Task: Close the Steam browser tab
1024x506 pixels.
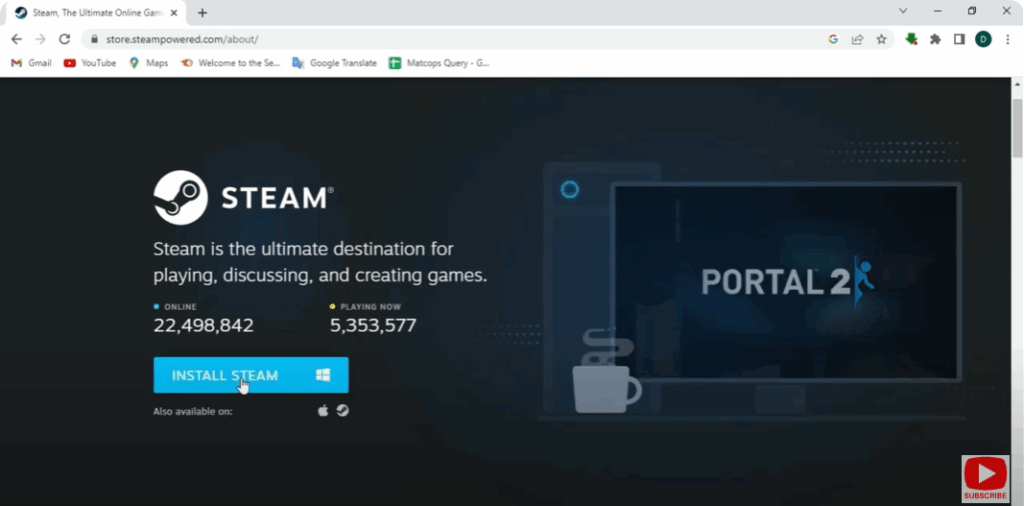Action: (176, 13)
